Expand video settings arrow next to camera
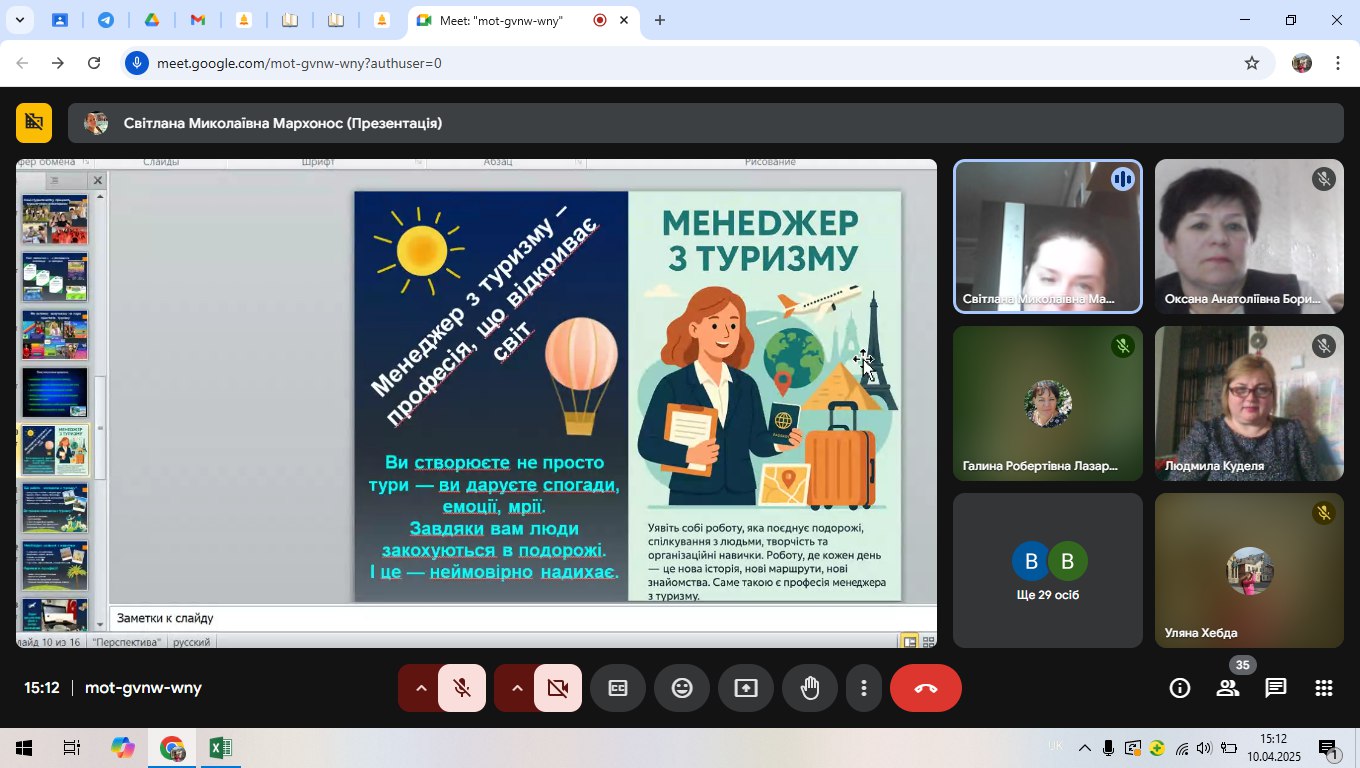Viewport: 1360px width, 768px height. (517, 688)
